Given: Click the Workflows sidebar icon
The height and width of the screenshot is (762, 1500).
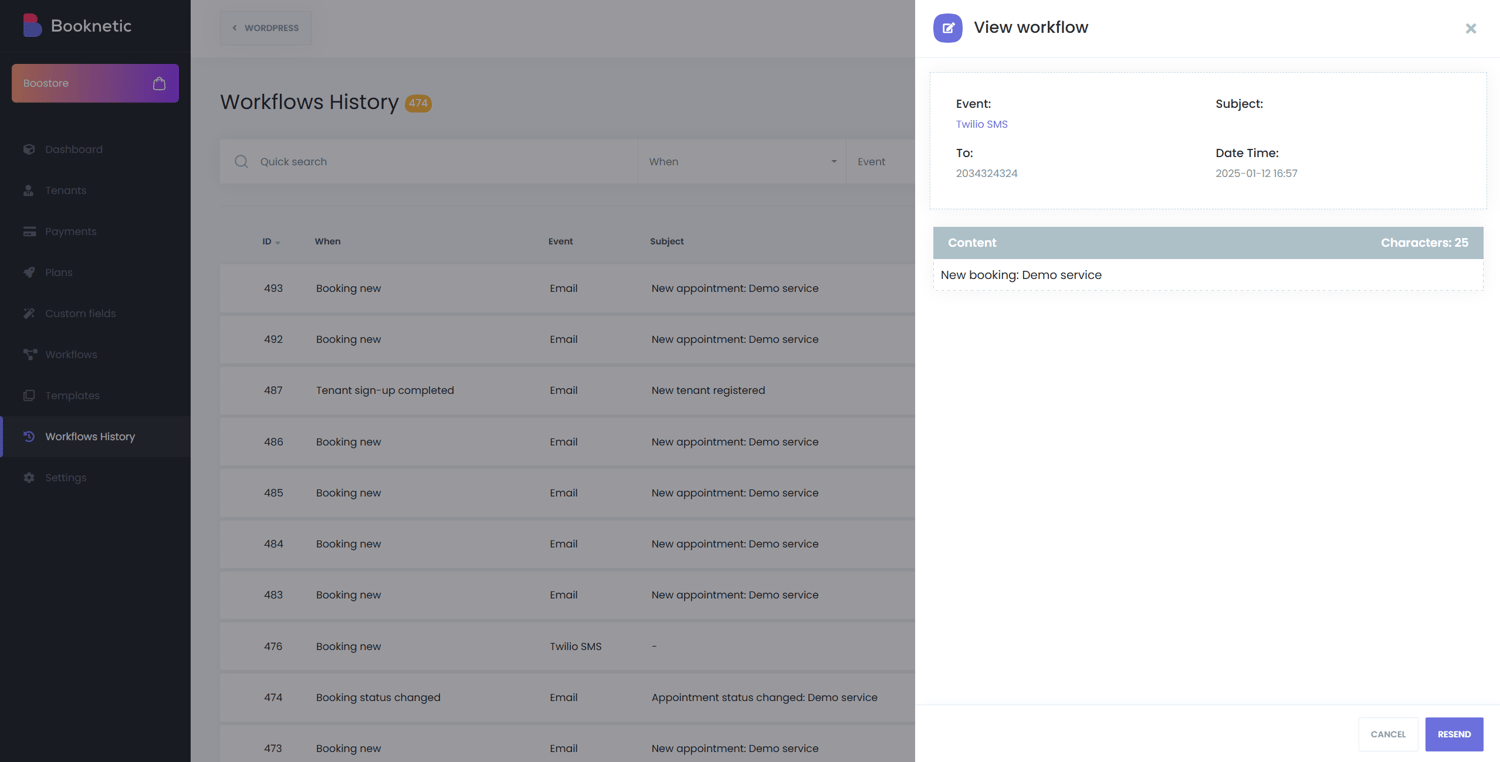Looking at the screenshot, I should tap(29, 354).
